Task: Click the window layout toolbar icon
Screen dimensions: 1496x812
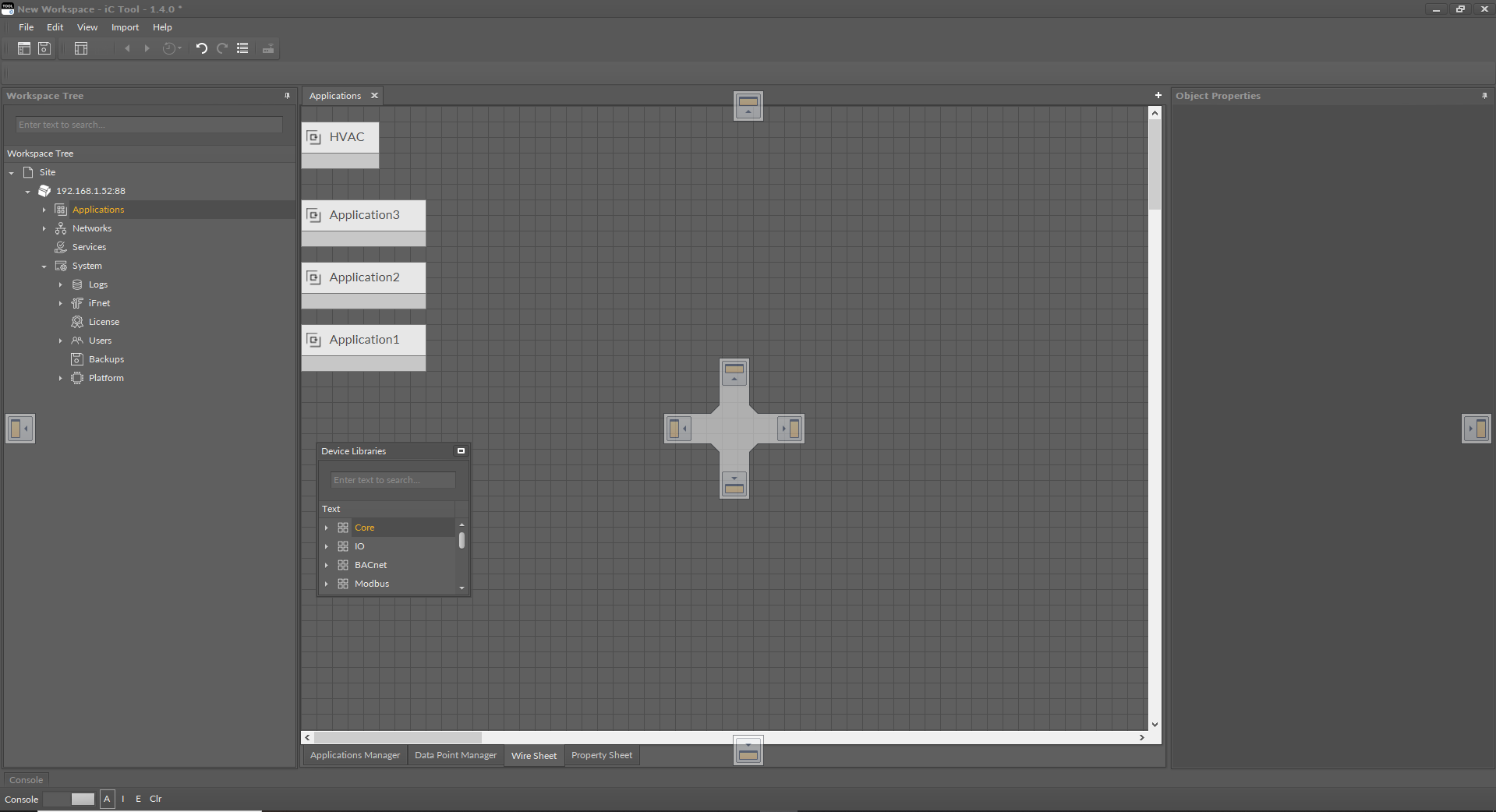Action: click(81, 48)
